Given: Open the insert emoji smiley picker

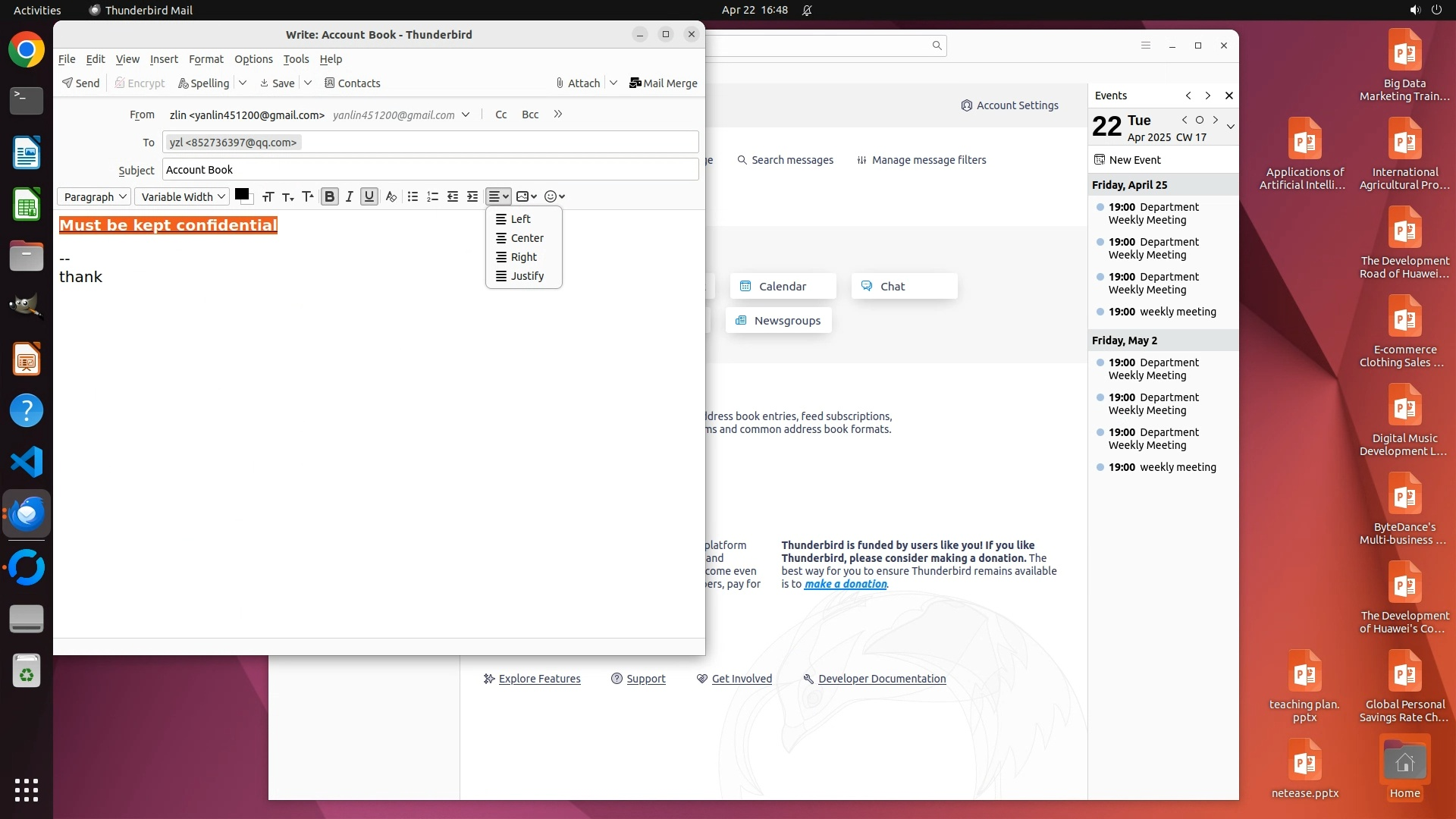Looking at the screenshot, I should point(554,196).
